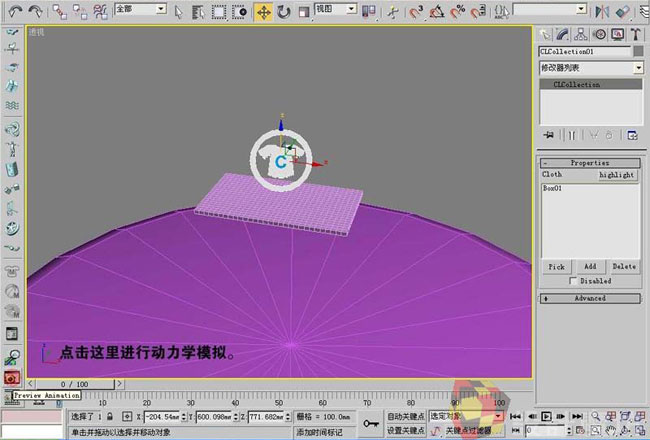Click the Set Keys key icon button

[370, 423]
